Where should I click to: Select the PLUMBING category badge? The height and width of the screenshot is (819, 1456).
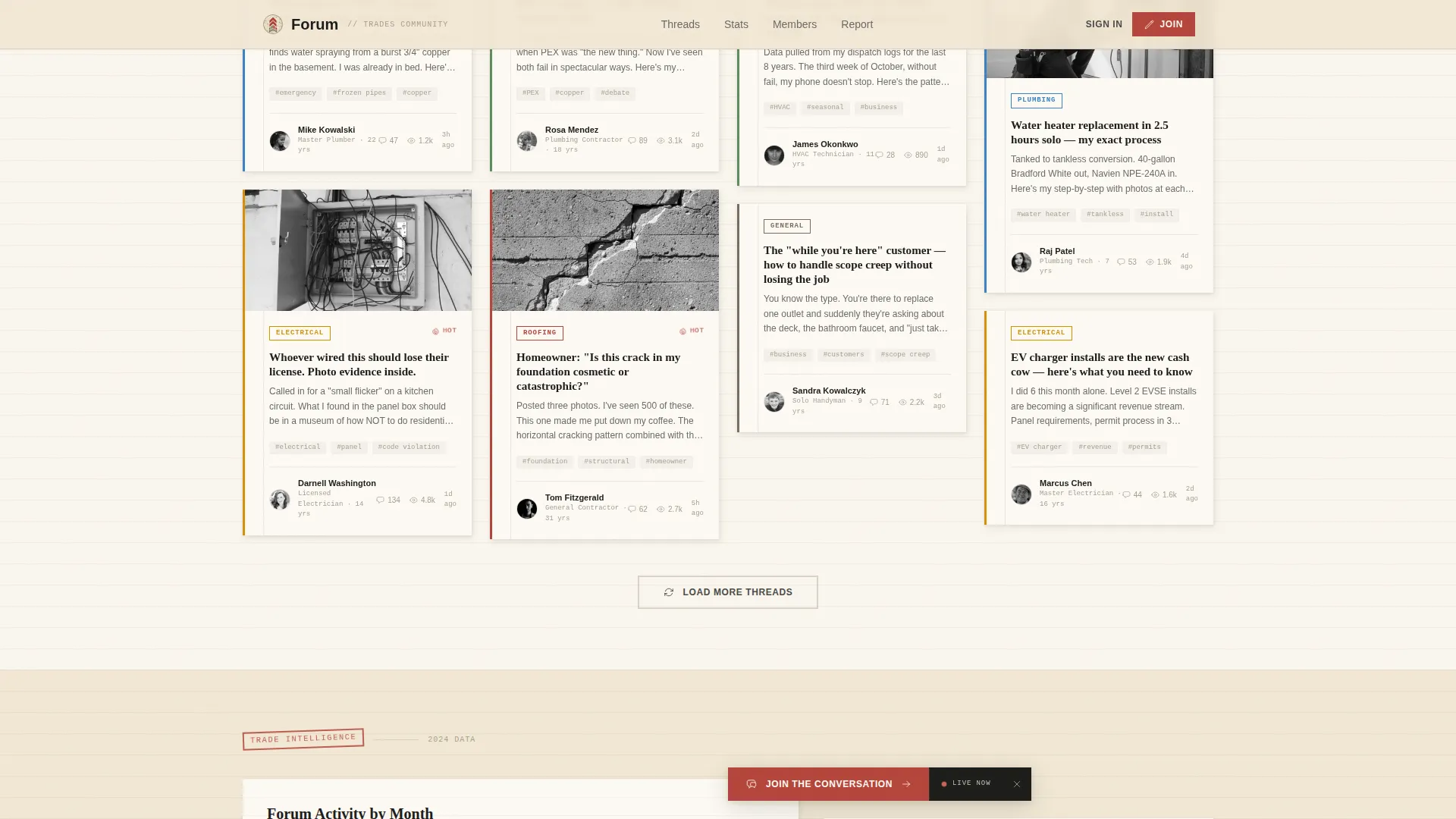pos(1036,100)
